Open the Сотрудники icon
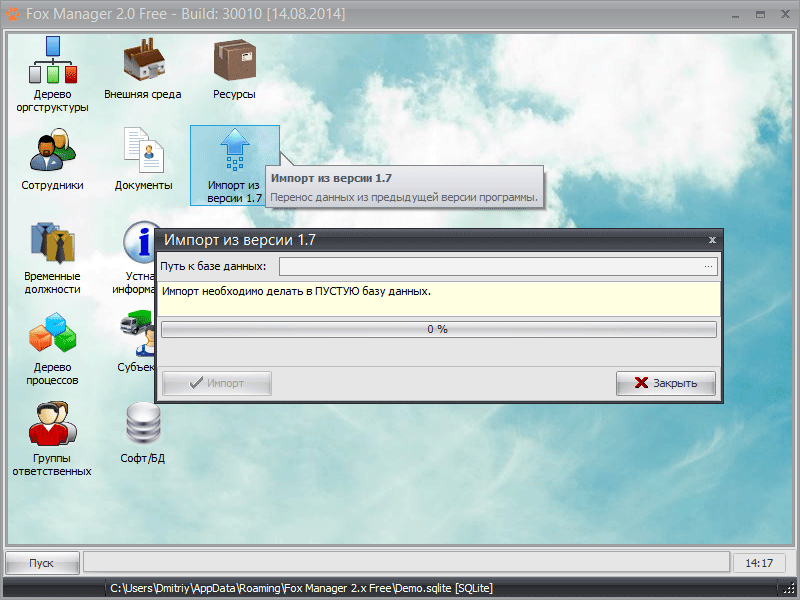Viewport: 800px width, 600px height. click(52, 152)
